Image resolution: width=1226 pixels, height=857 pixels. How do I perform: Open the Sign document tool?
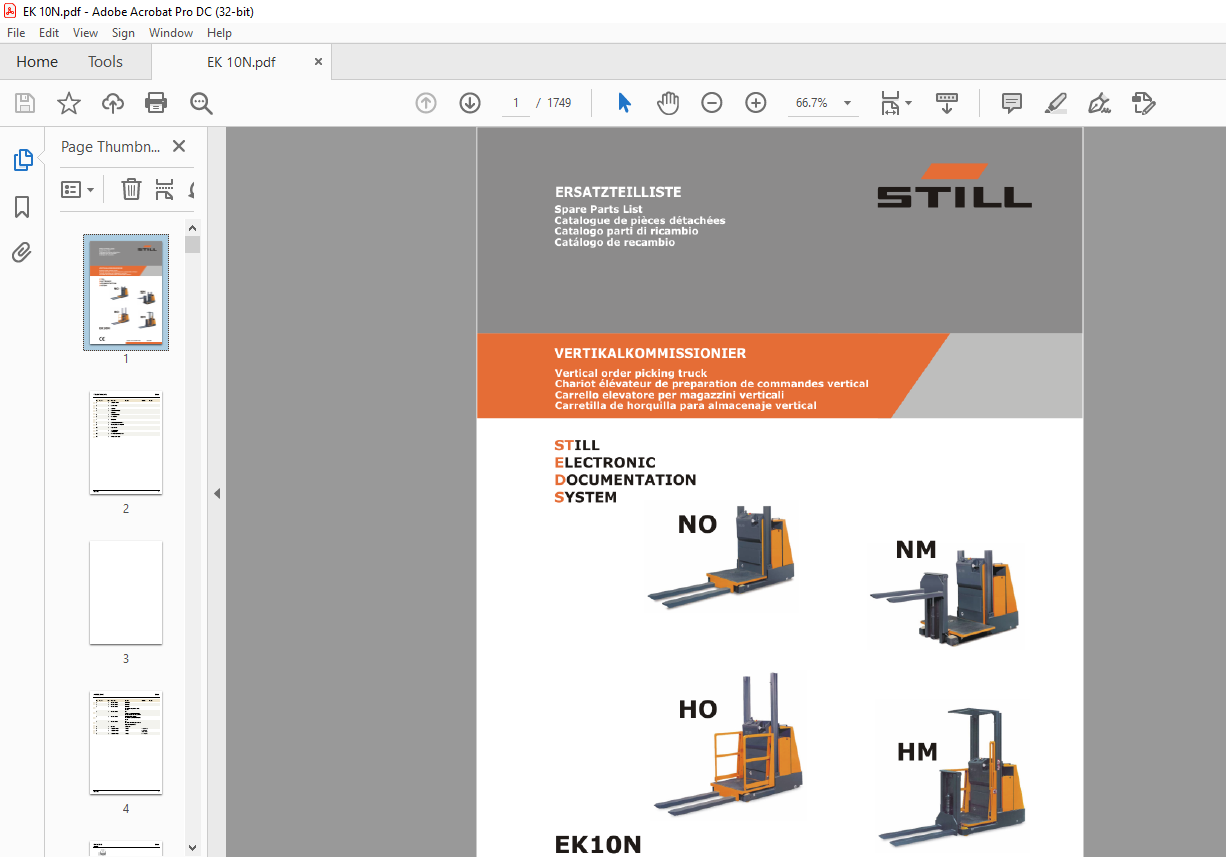pos(1099,103)
